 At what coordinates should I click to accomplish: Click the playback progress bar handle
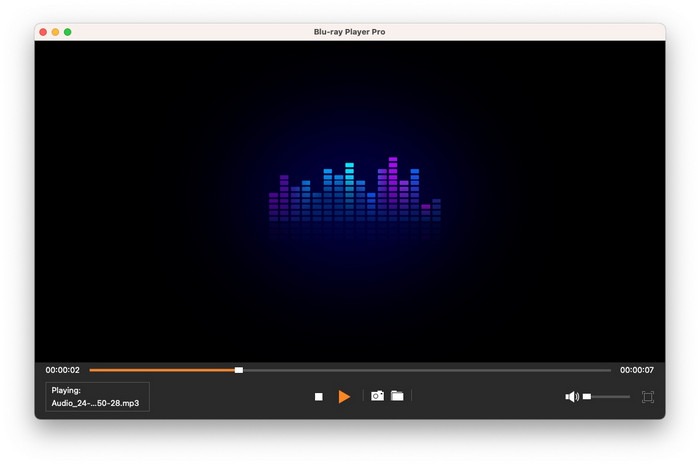pos(239,370)
